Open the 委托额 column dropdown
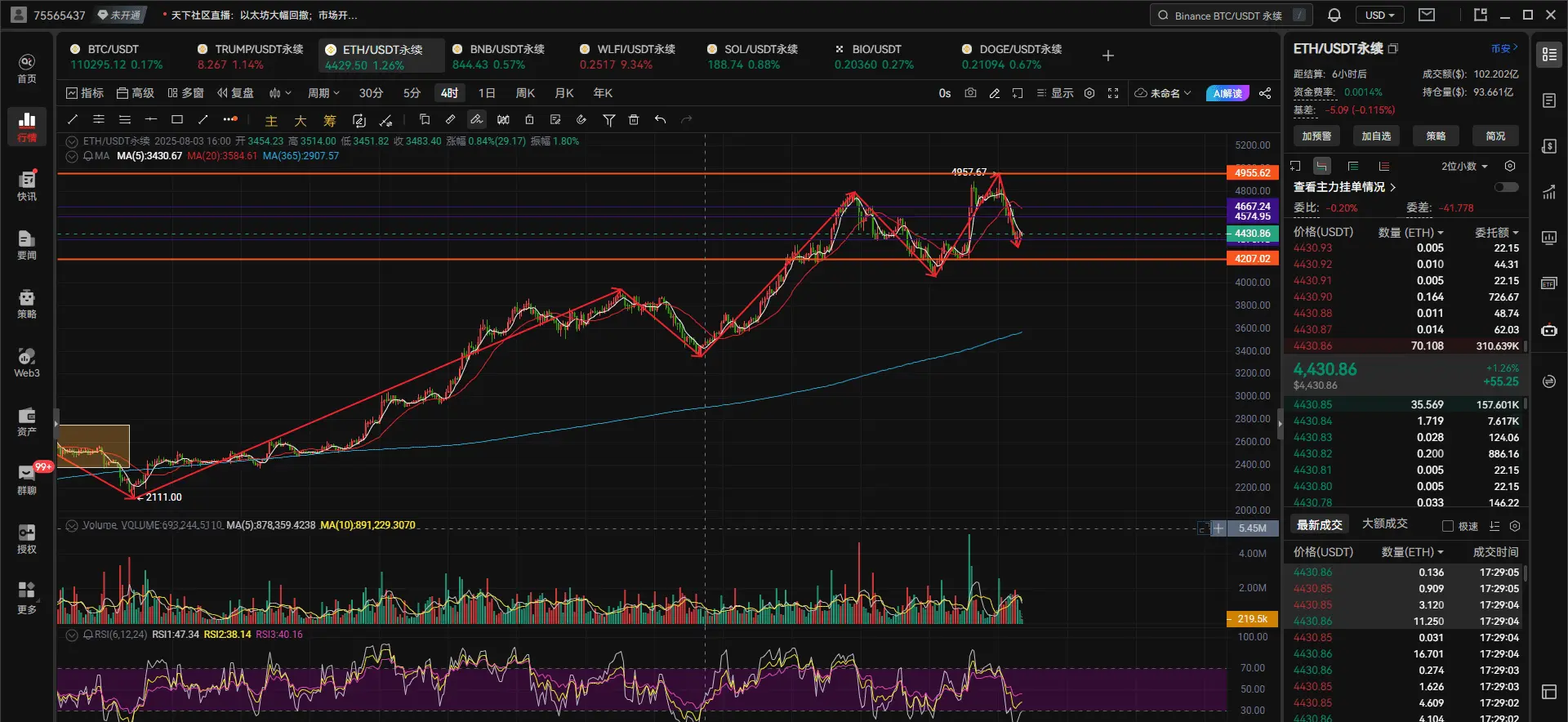This screenshot has width=1568, height=722. click(1496, 233)
